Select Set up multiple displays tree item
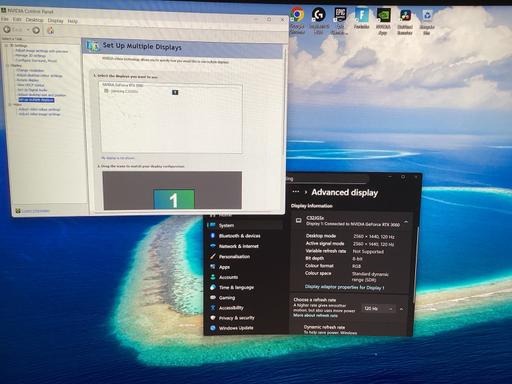This screenshot has height=384, width=512. click(36, 100)
